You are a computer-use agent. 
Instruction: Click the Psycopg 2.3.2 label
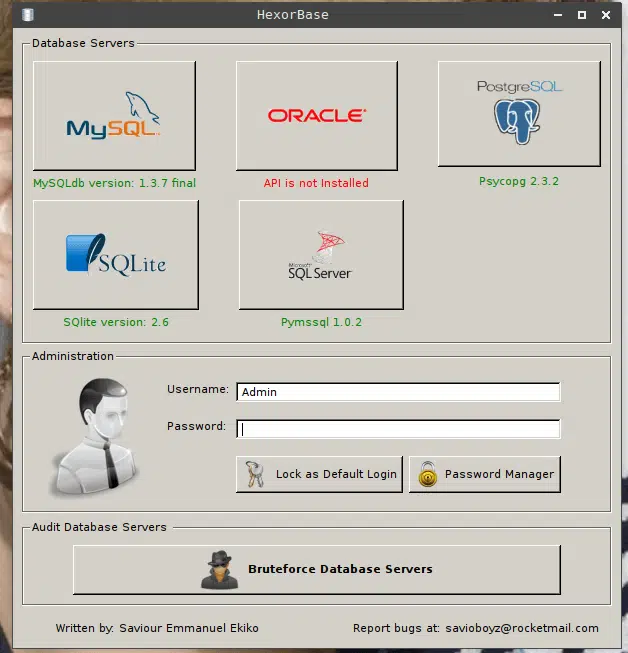(519, 182)
